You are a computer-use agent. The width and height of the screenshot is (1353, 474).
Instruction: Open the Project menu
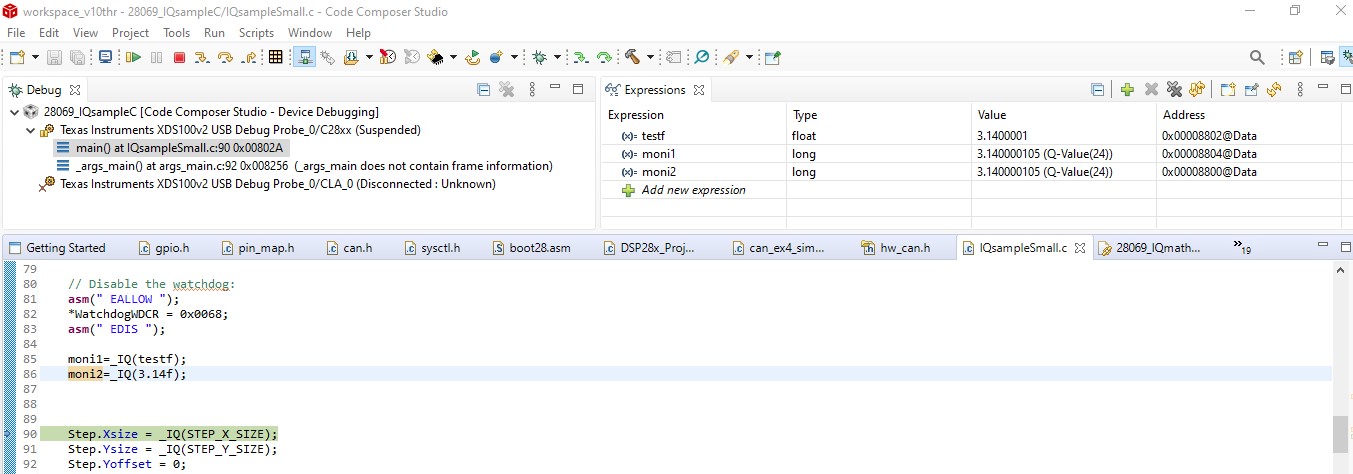point(131,33)
